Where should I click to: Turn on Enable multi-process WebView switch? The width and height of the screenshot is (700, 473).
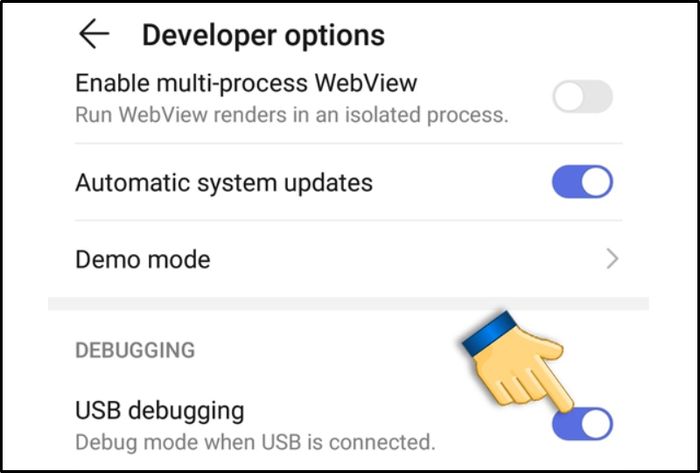[583, 96]
